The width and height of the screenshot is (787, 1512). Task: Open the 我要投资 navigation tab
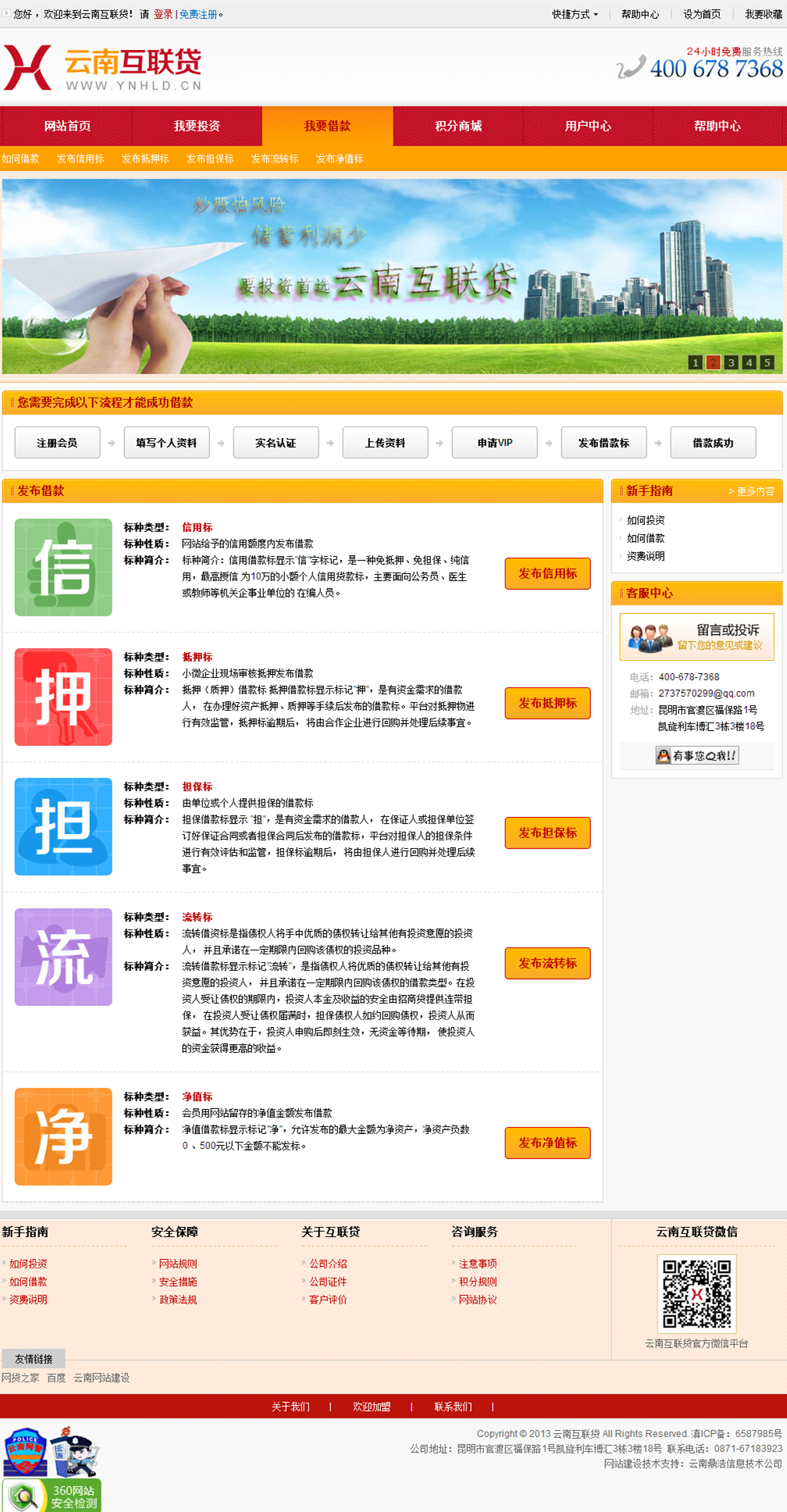pos(197,126)
